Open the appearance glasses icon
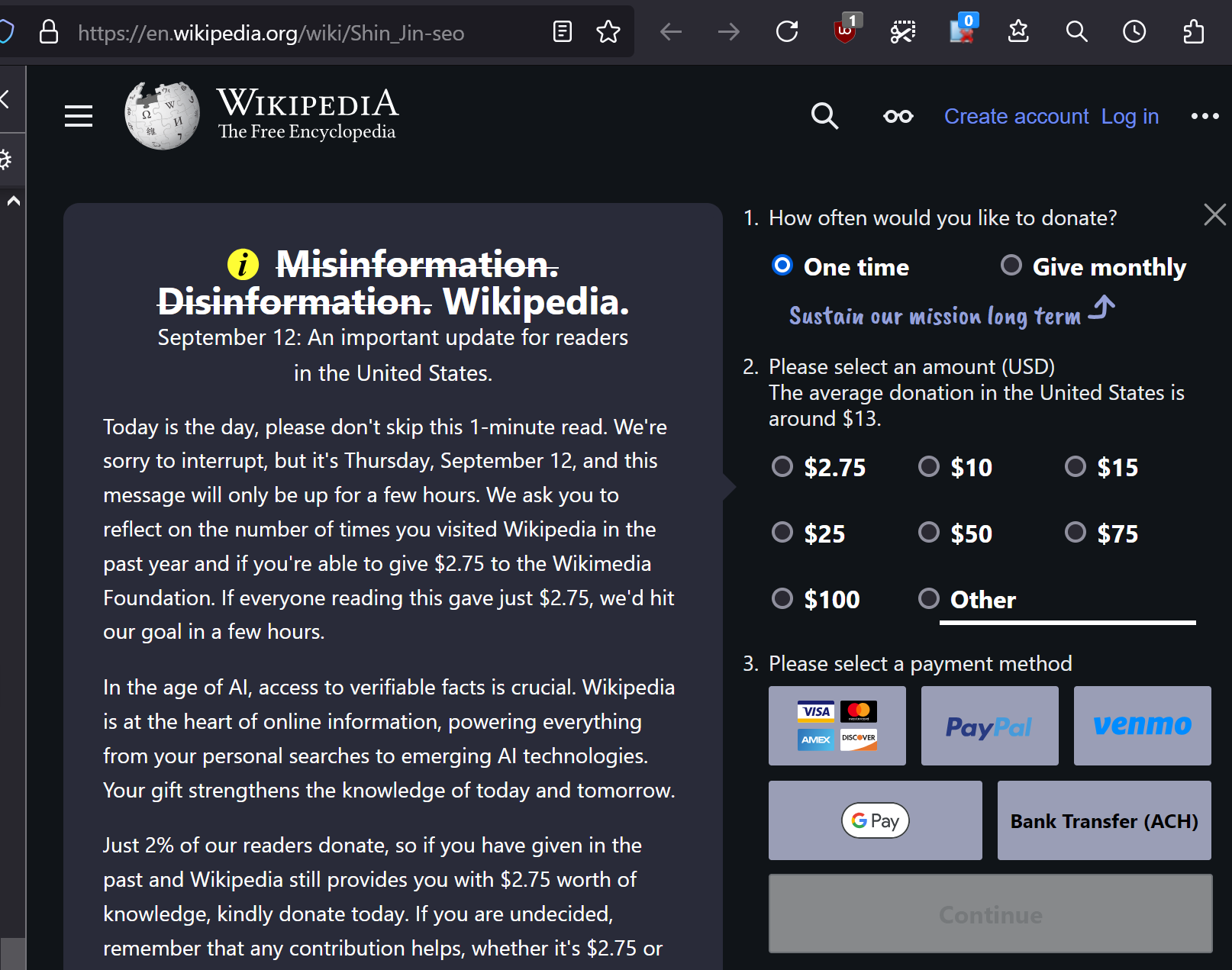1232x970 pixels. (x=898, y=116)
